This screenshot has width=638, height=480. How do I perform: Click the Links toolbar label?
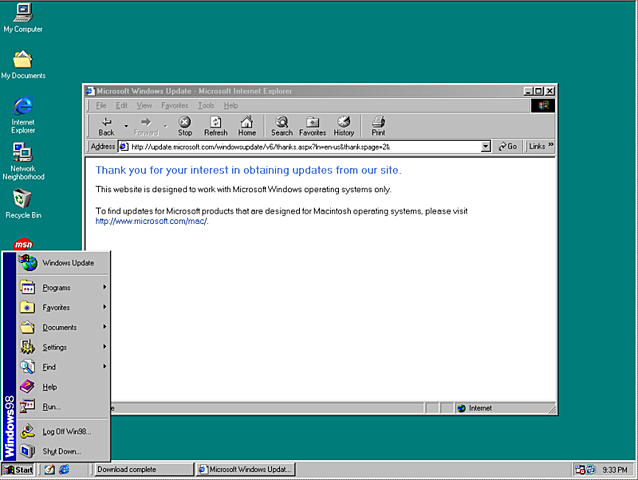point(537,146)
